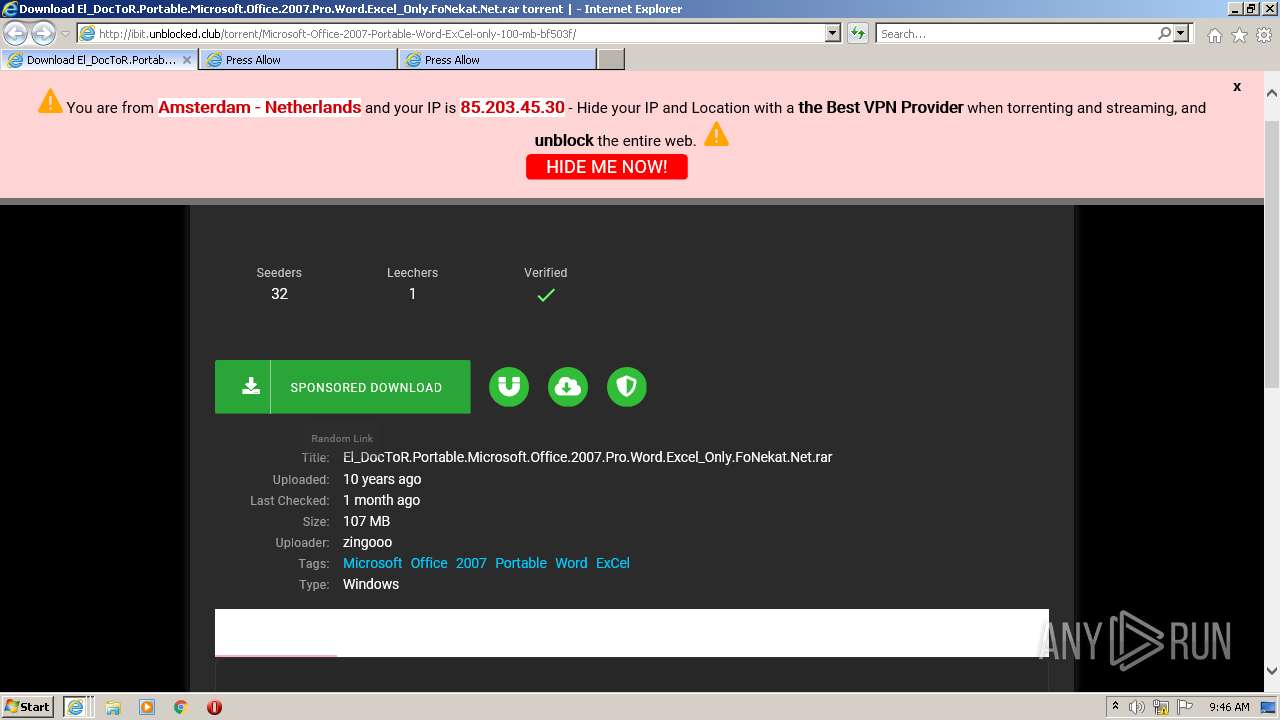This screenshot has width=1280, height=720.
Task: Open the recent pages dropdown arrow
Action: [x=65, y=34]
